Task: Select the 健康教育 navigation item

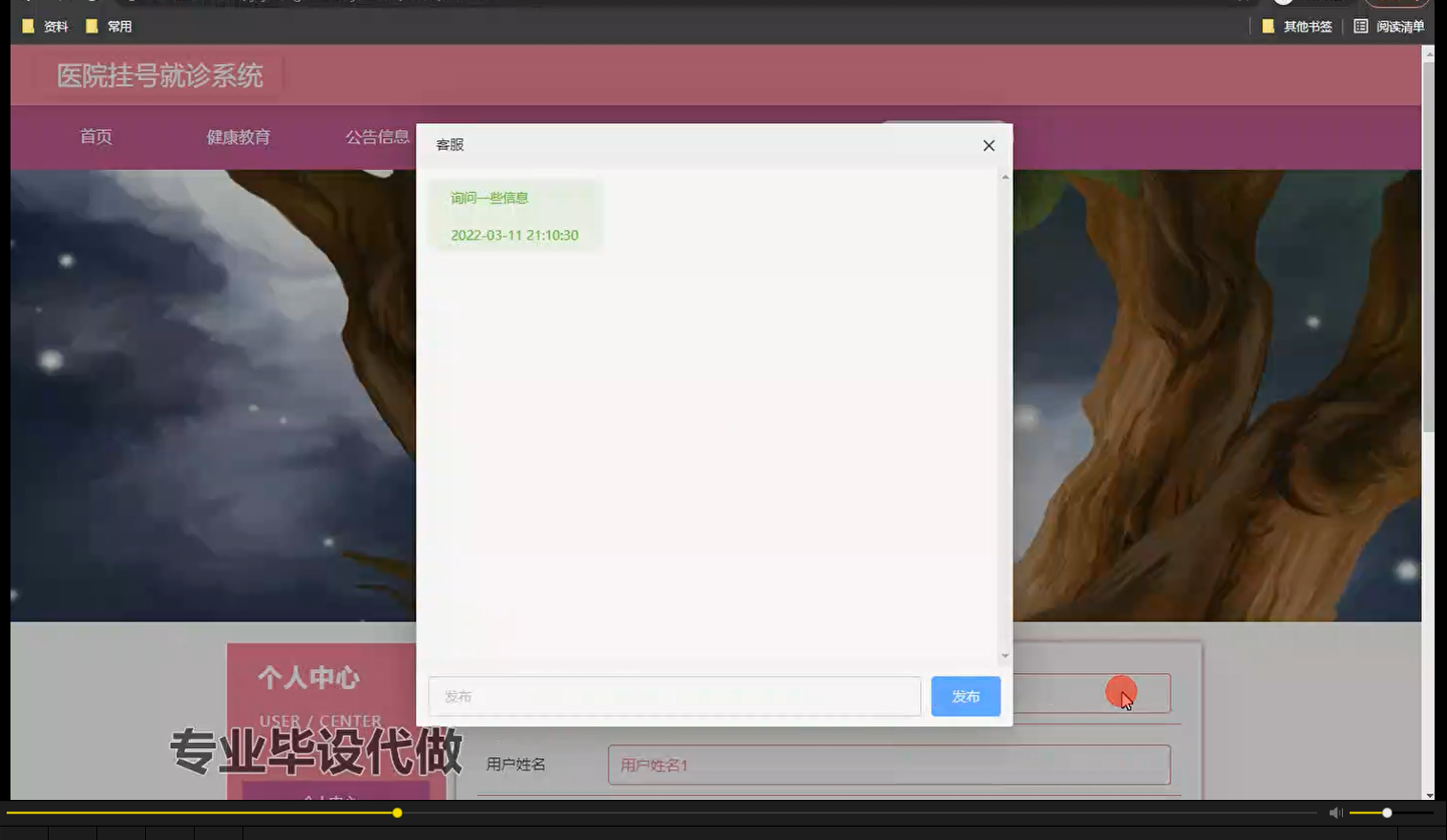Action: point(237,136)
